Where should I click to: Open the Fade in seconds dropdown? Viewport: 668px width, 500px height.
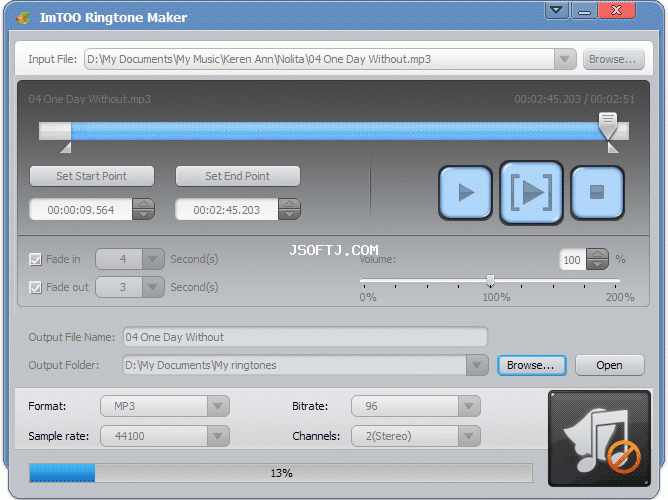pos(153,259)
